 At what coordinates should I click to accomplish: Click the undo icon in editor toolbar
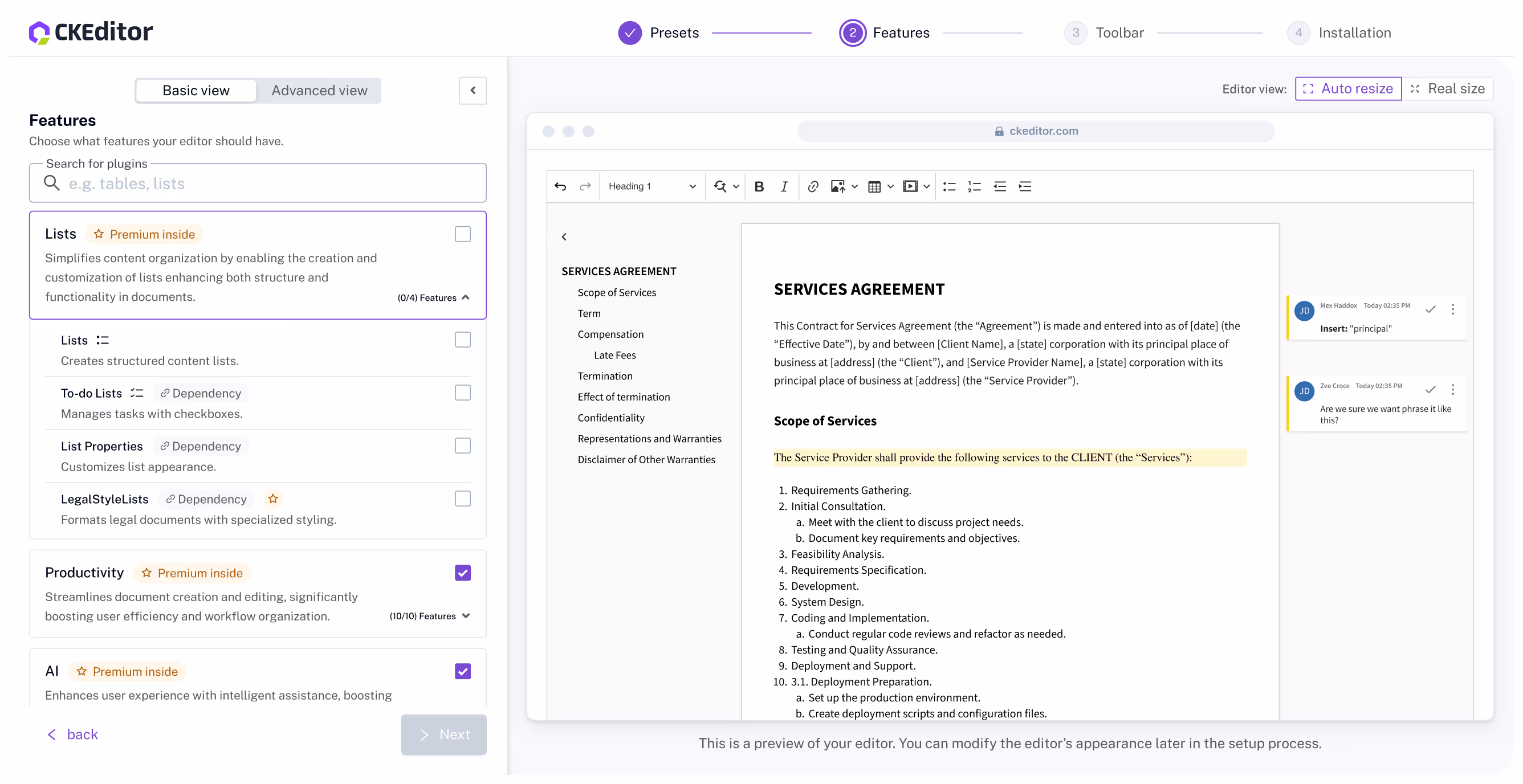pyautogui.click(x=560, y=187)
